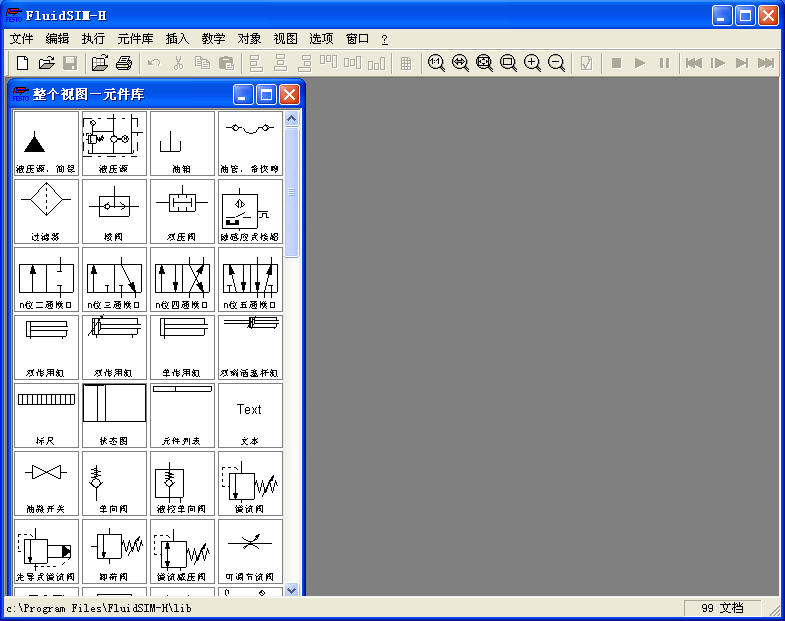Image resolution: width=785 pixels, height=621 pixels.
Task: Open the circuit preview icon beside Save
Action: [100, 63]
